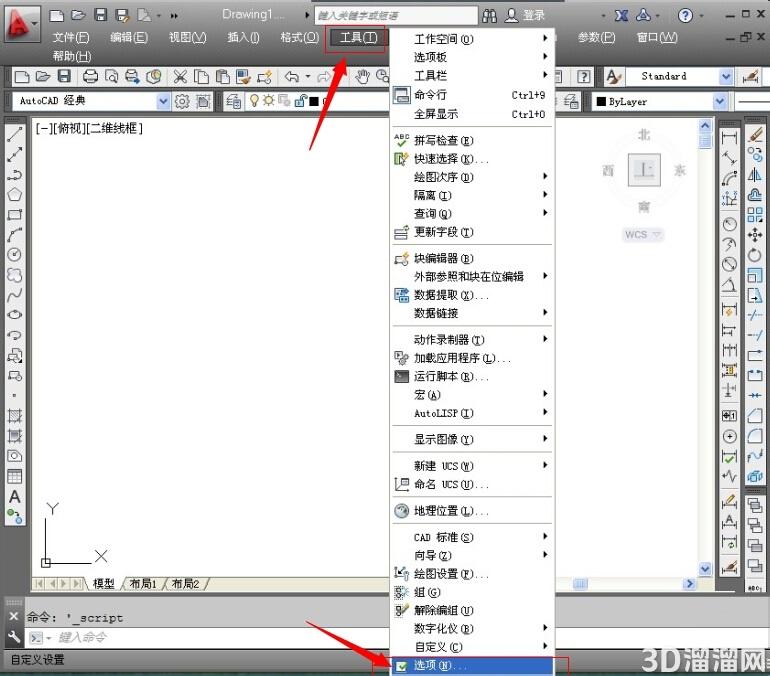Select the Ellipse drawing tool

pos(14,315)
